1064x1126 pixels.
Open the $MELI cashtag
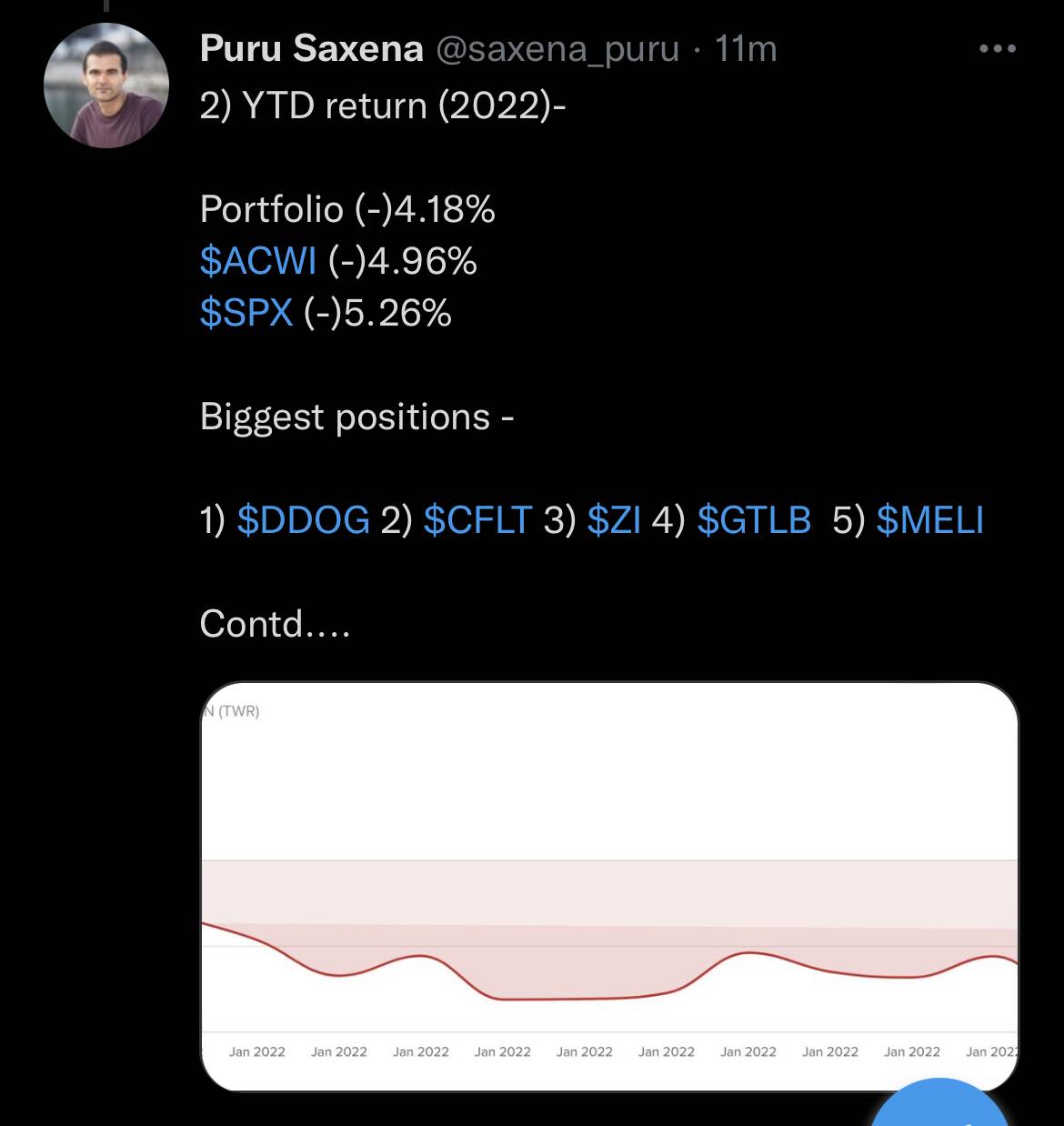(929, 520)
